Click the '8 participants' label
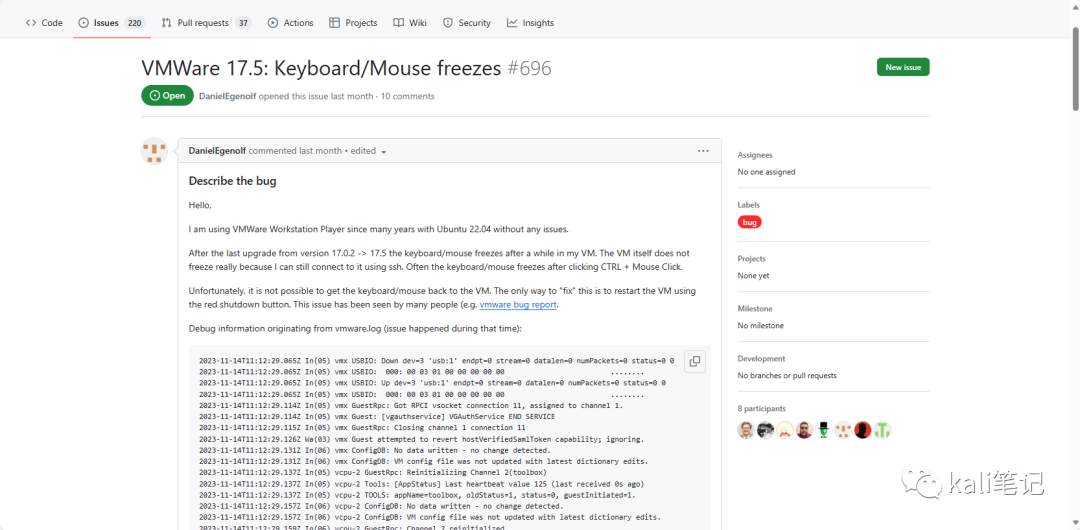1080x530 pixels. pyautogui.click(x=761, y=409)
